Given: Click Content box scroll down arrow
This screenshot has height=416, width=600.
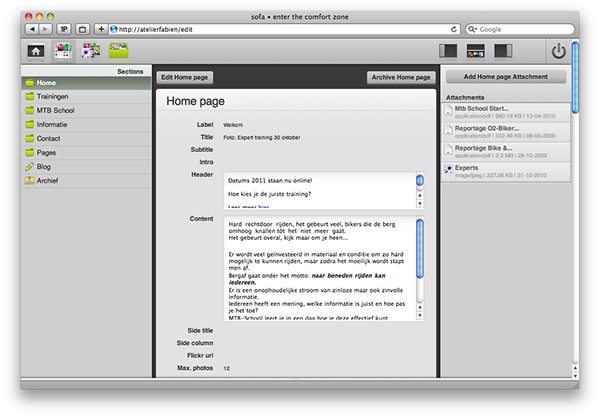Looking at the screenshot, I should 420,316.
